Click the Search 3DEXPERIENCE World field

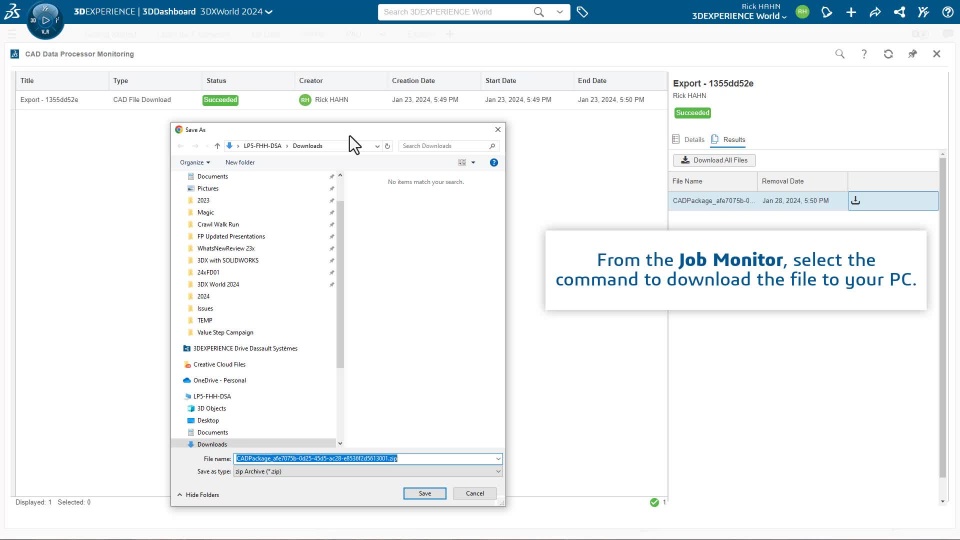pos(456,12)
